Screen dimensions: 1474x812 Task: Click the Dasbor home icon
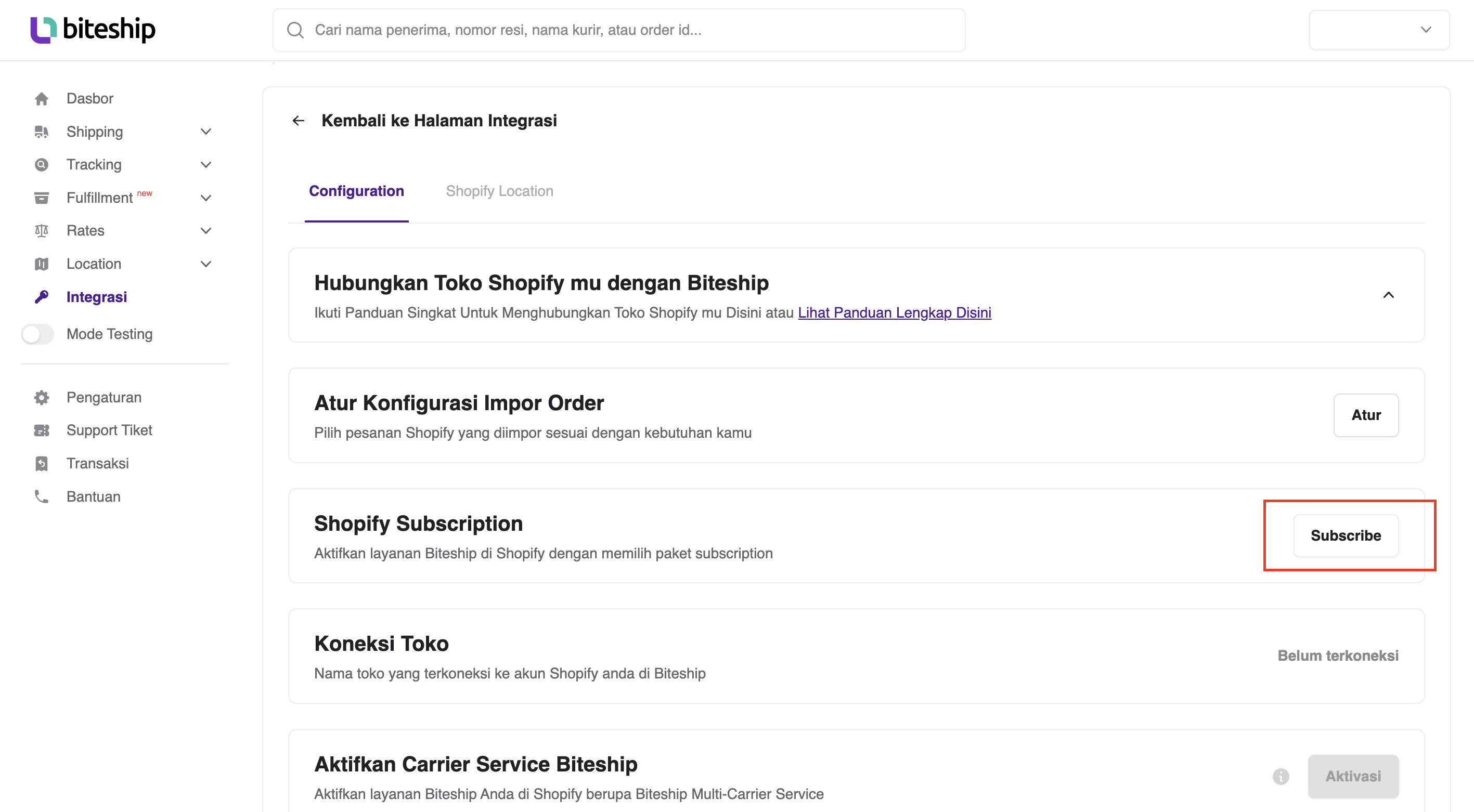click(41, 98)
